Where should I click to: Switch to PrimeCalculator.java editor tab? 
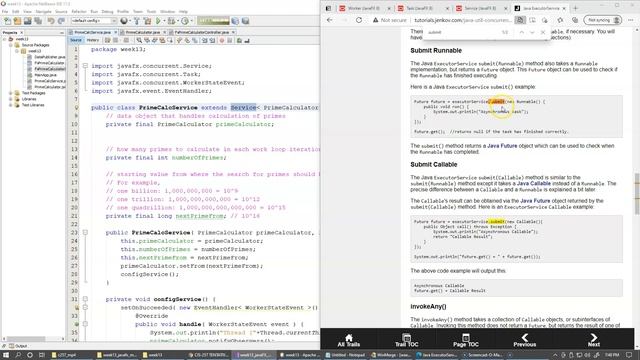click(142, 32)
